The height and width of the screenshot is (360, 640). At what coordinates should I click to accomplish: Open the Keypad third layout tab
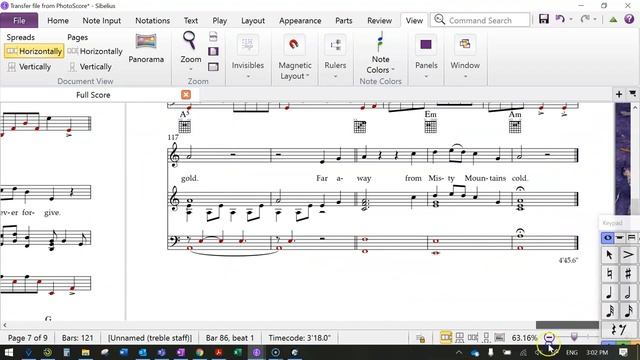coord(631,238)
